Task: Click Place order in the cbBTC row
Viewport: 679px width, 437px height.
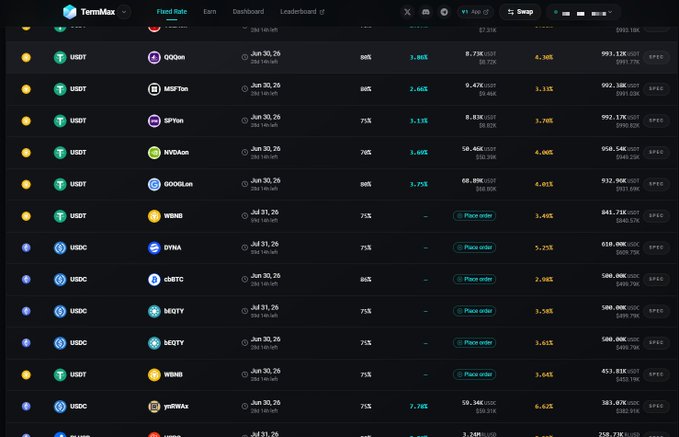Action: pos(474,279)
